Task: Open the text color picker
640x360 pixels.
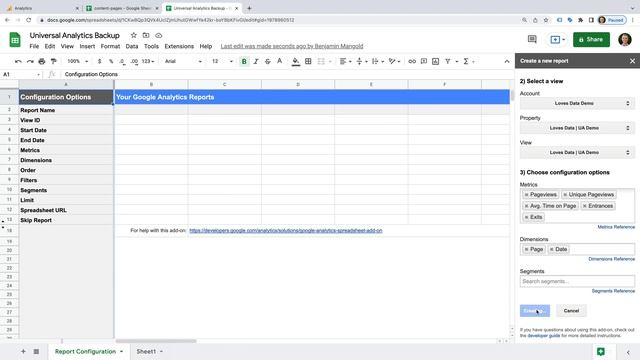Action: pyautogui.click(x=280, y=61)
